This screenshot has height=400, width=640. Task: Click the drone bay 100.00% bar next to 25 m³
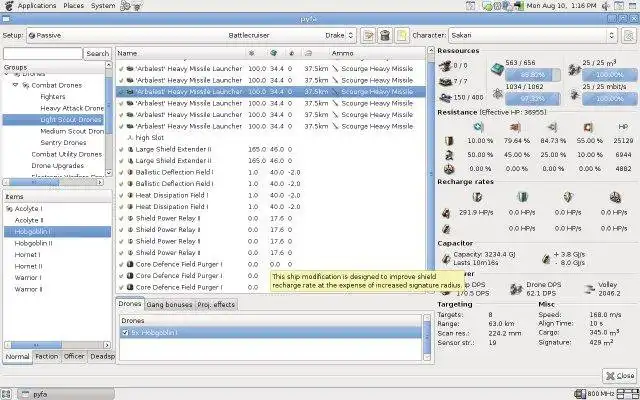tap(609, 75)
